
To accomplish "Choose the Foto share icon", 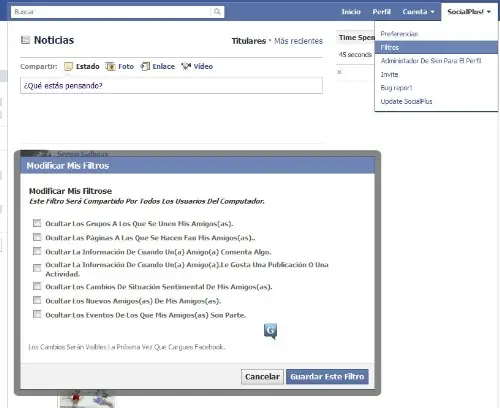I will tap(110, 66).
